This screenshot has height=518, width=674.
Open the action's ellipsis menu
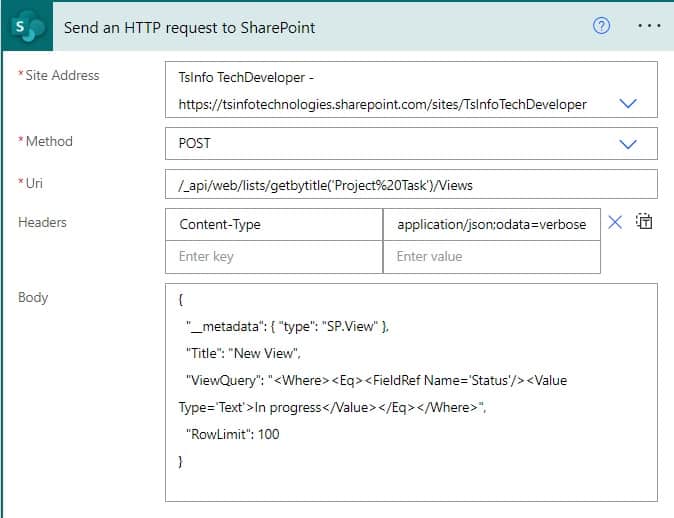pos(649,26)
